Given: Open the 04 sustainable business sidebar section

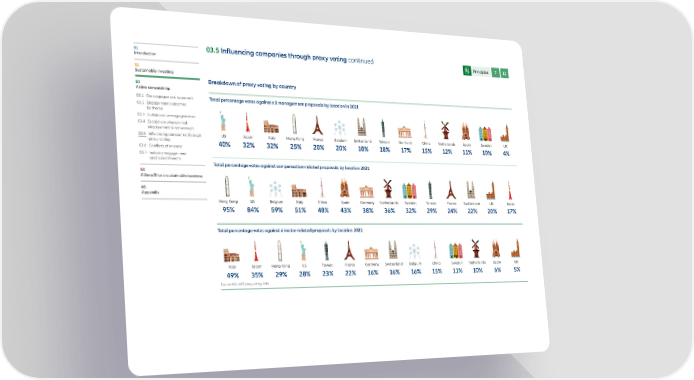Looking at the screenshot, I should 171,173.
